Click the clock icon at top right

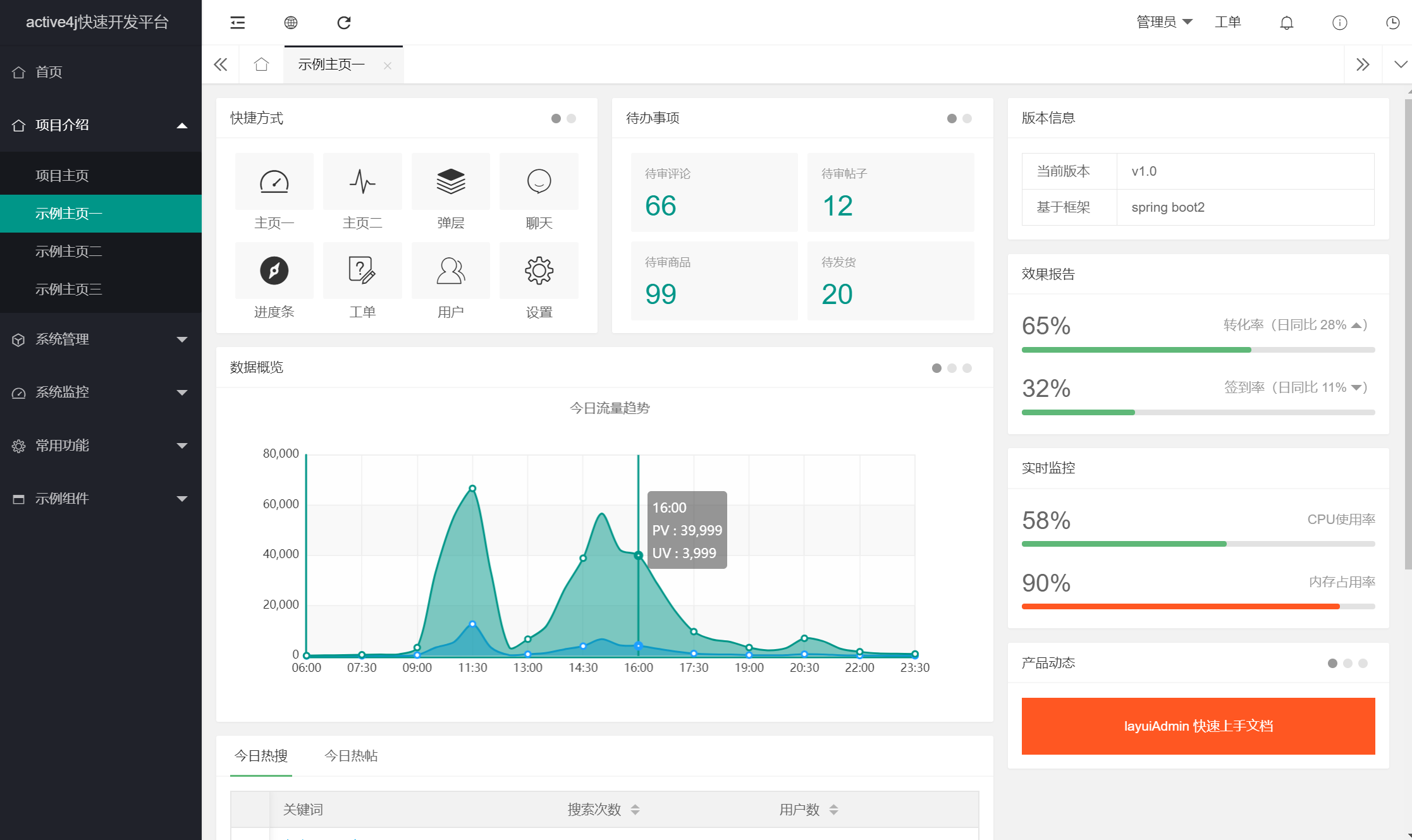1392,23
